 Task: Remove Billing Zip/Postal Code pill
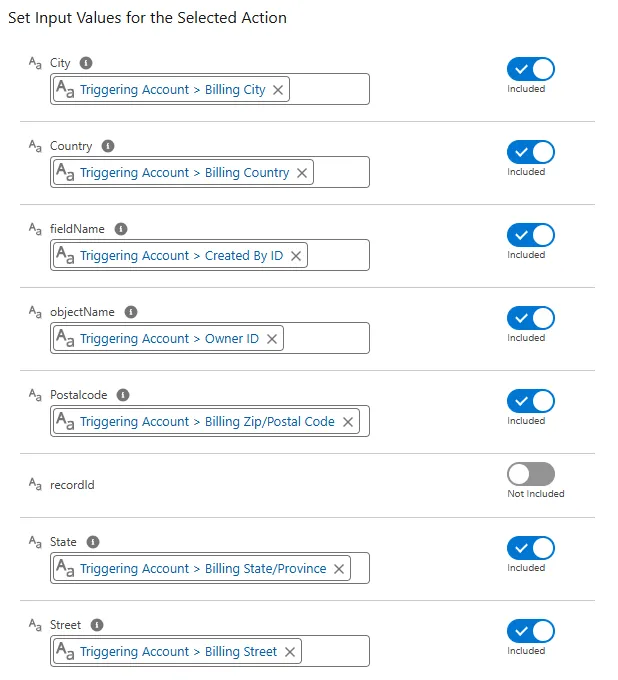pyautogui.click(x=348, y=422)
